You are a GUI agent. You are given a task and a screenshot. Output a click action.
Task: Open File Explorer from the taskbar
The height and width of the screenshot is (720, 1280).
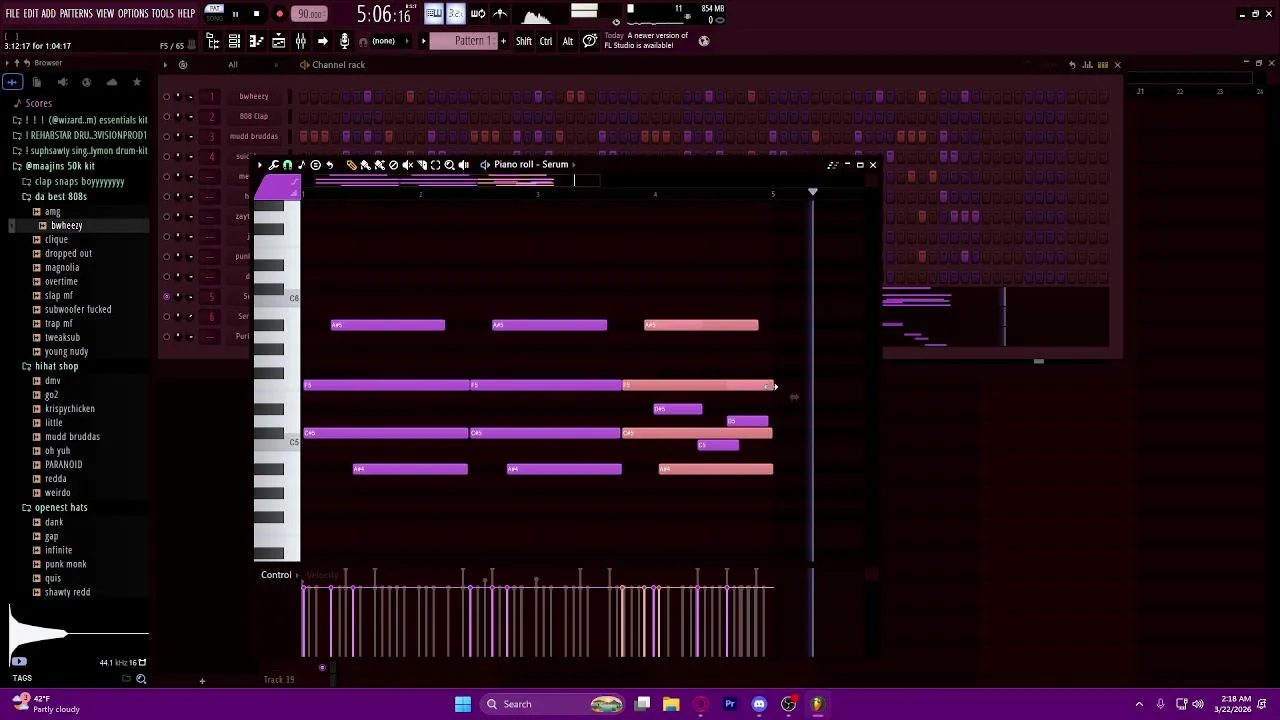point(671,704)
